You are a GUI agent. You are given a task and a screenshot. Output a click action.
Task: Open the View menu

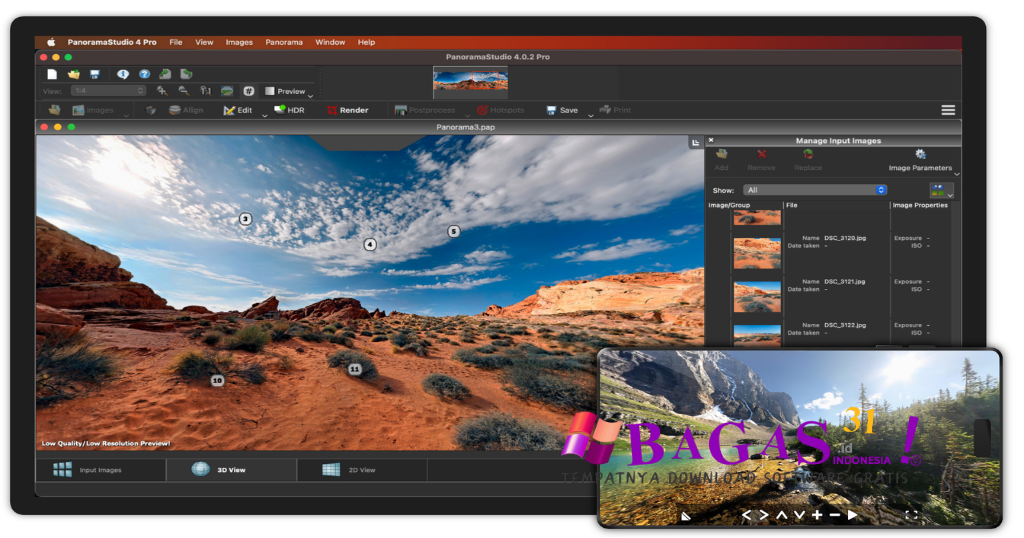tap(204, 42)
